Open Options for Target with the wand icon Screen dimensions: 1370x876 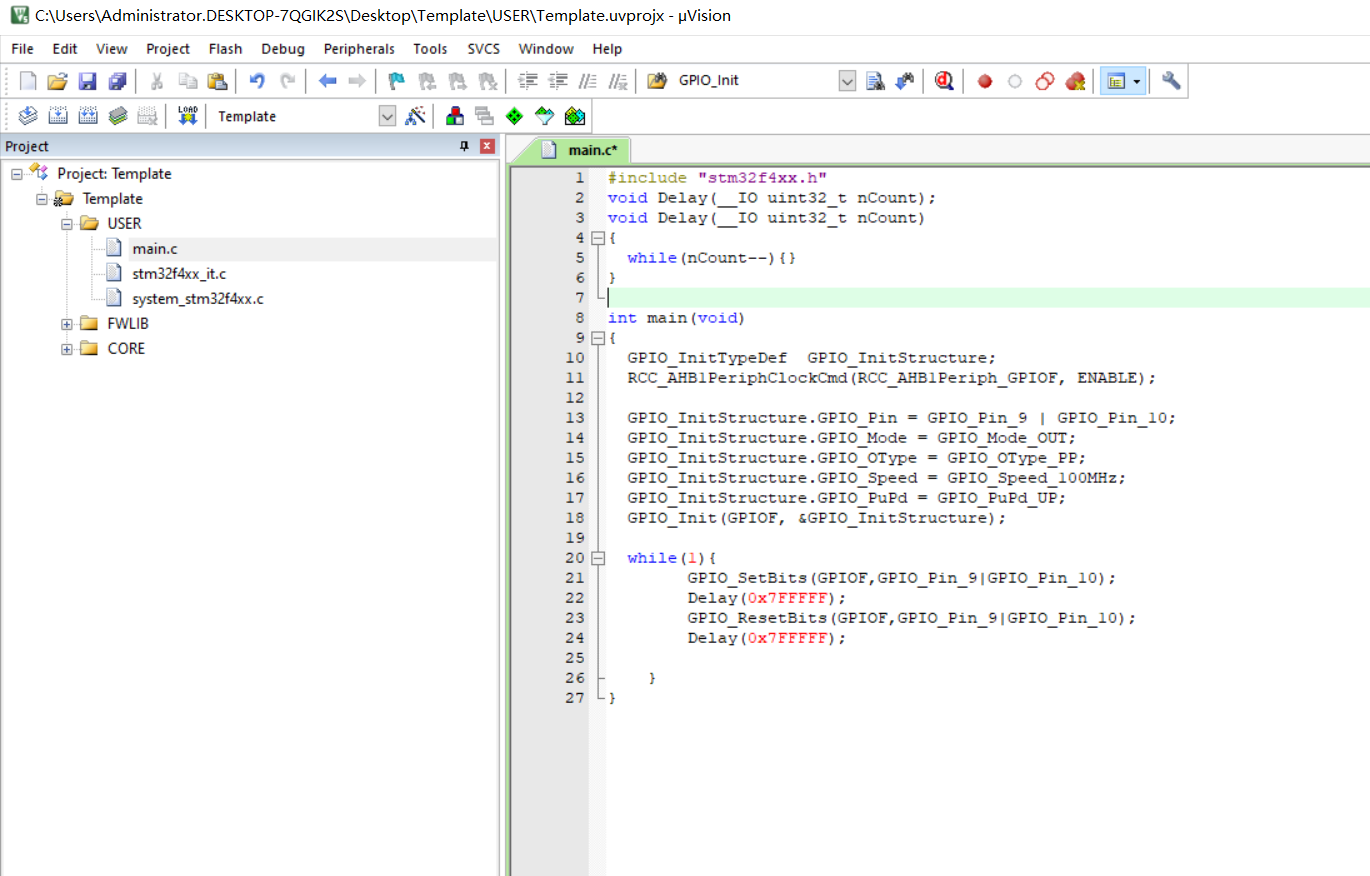pyautogui.click(x=415, y=116)
